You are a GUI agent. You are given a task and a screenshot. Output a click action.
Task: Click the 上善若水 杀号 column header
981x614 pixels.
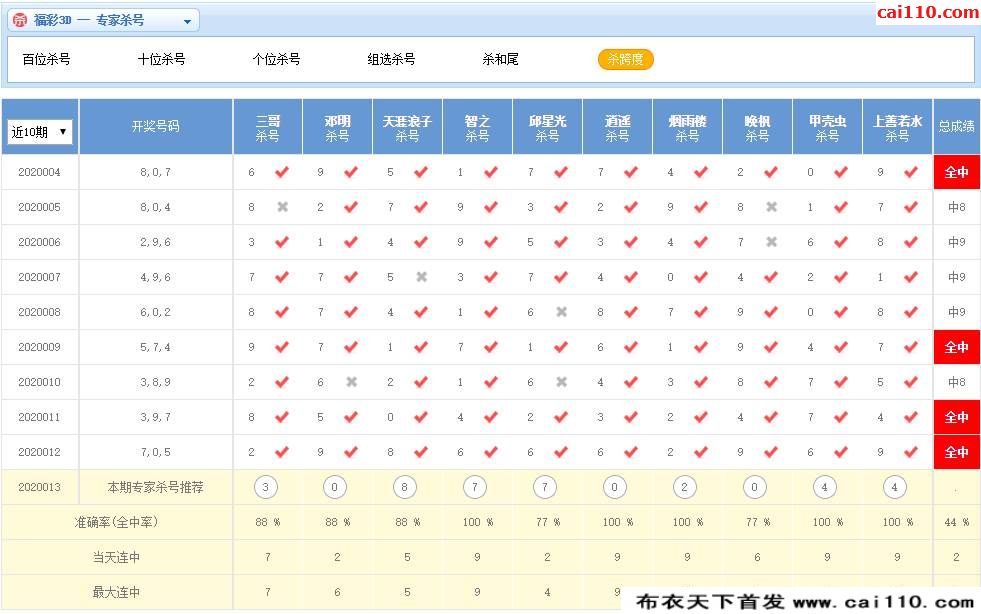898,126
